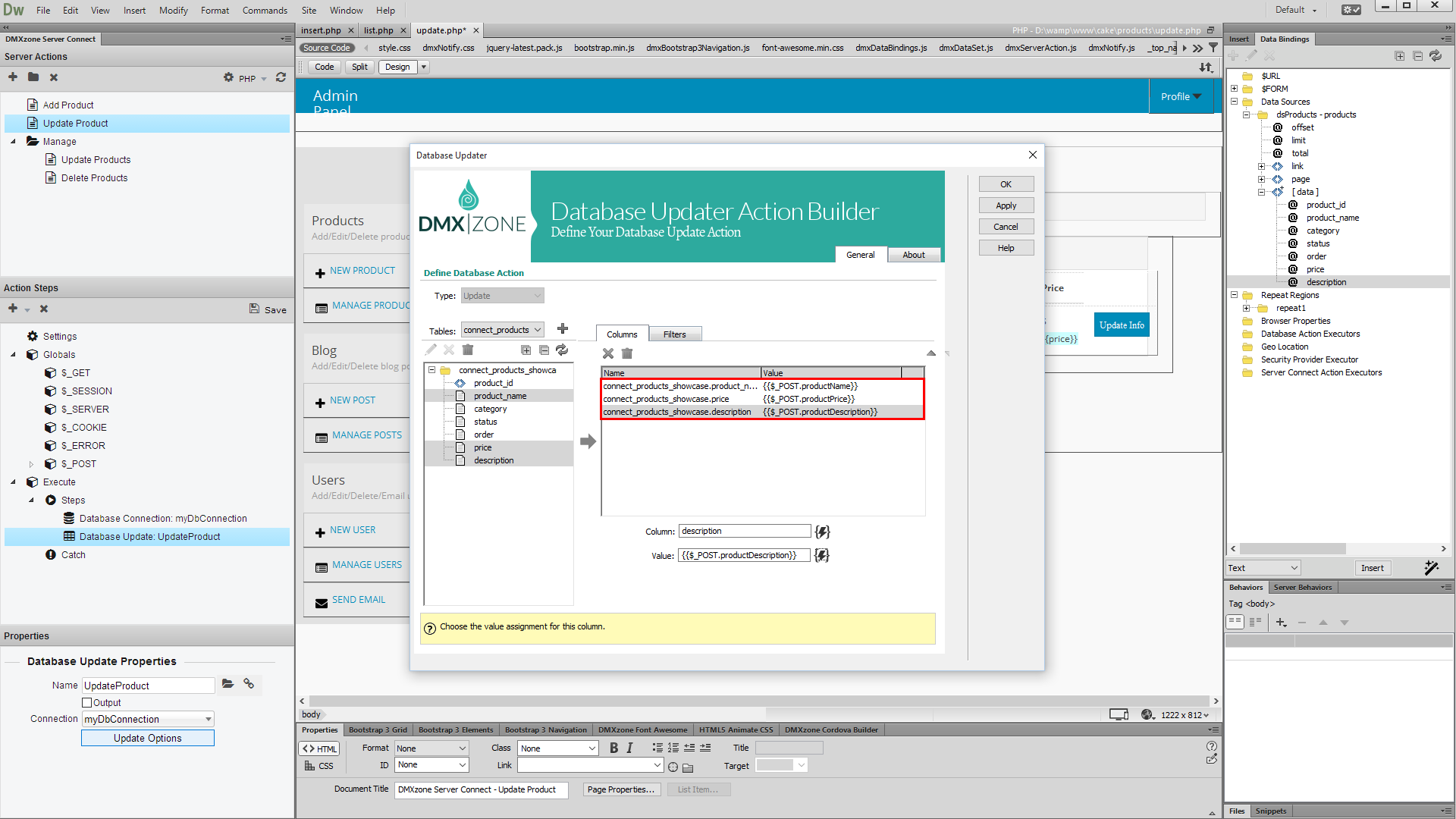The image size is (1456, 819).
Task: Open the Commands menu
Action: pyautogui.click(x=265, y=10)
